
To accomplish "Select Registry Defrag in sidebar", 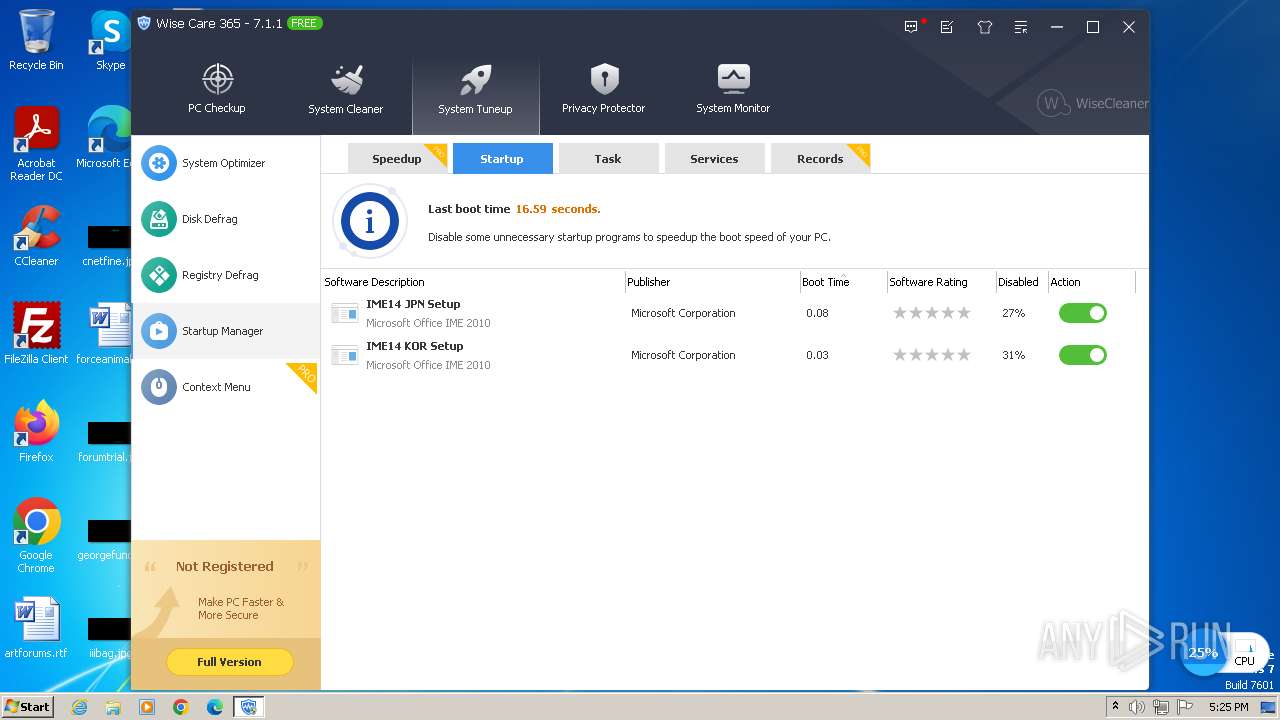I will [225, 275].
